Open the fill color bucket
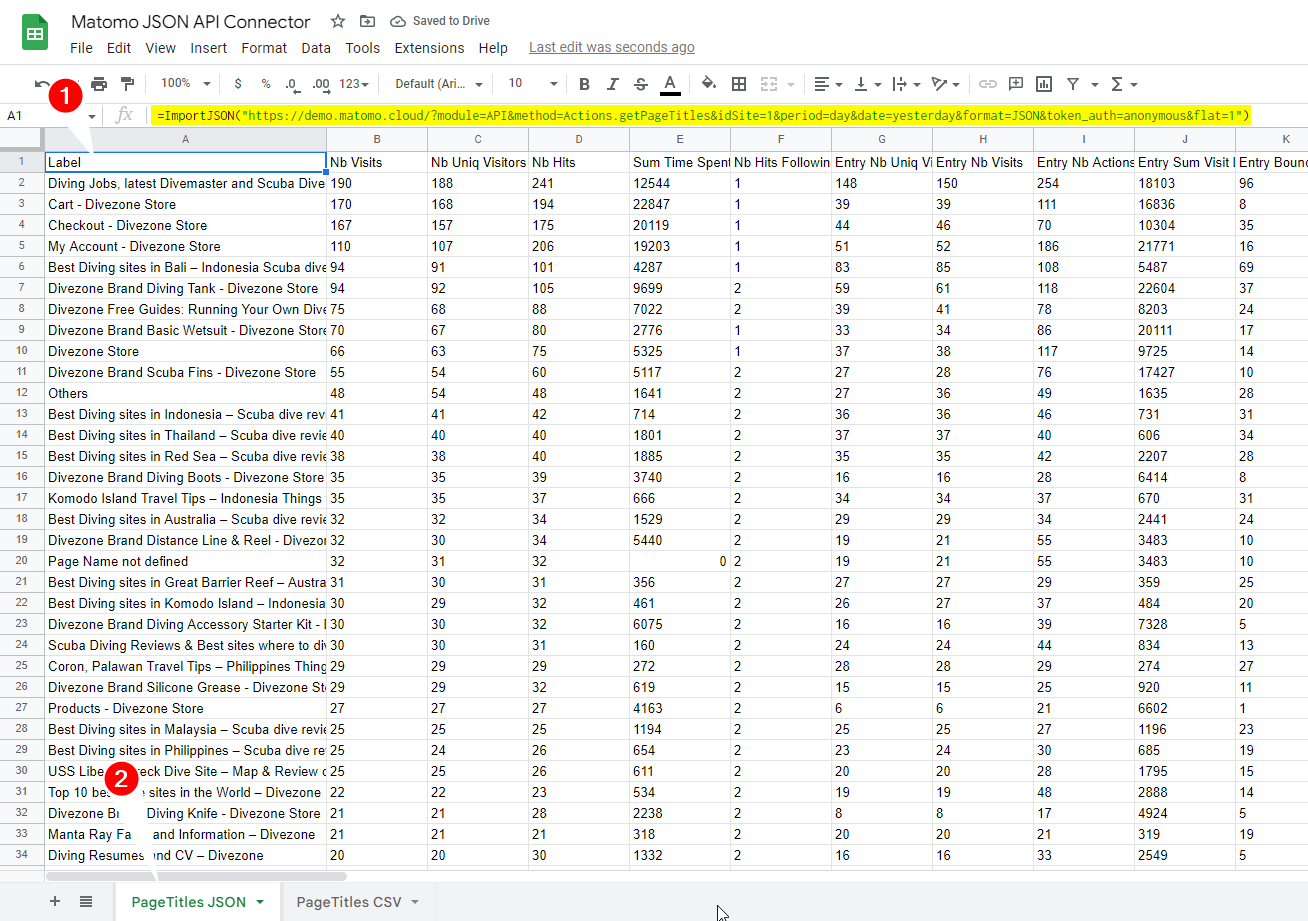Viewport: 1308px width, 921px height. 709,84
